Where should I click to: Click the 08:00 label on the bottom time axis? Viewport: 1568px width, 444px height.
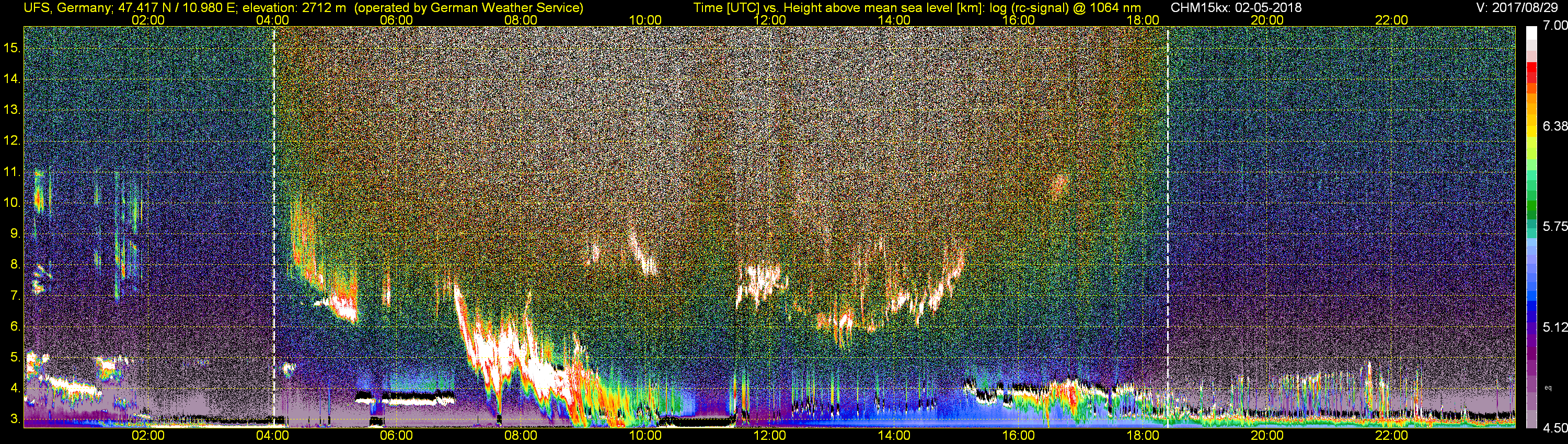521,436
